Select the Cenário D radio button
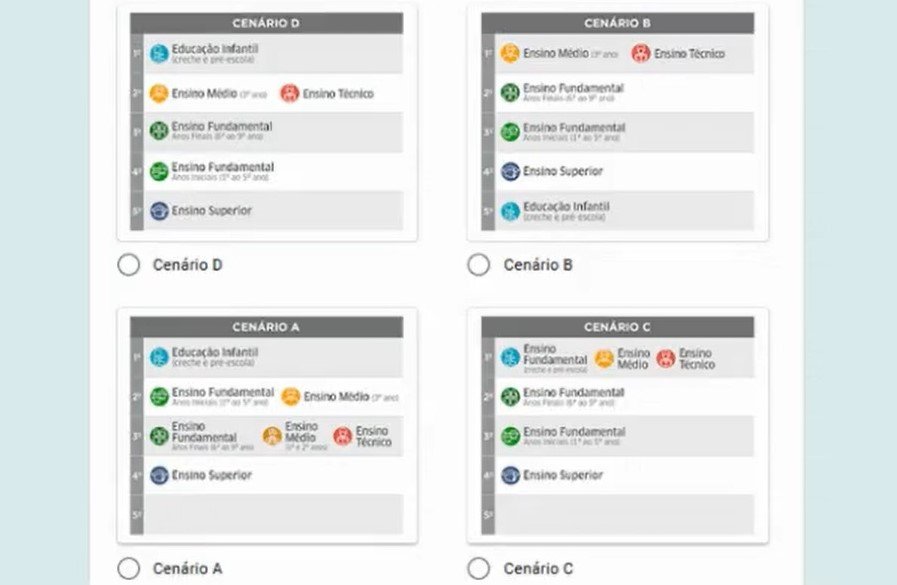This screenshot has height=585, width=897. point(128,265)
